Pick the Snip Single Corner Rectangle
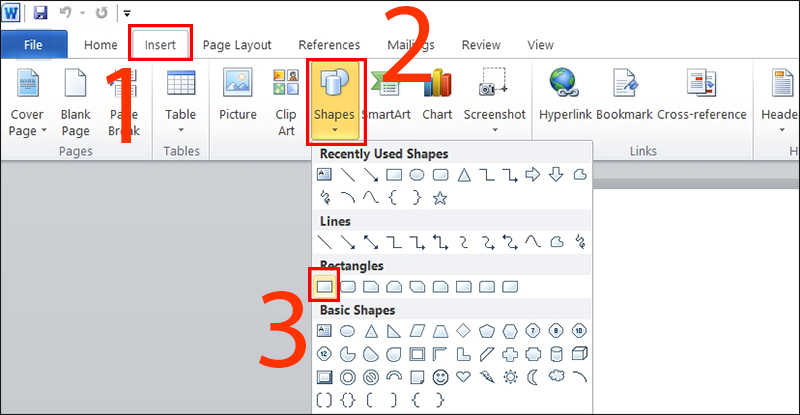800x415 pixels. 371,286
